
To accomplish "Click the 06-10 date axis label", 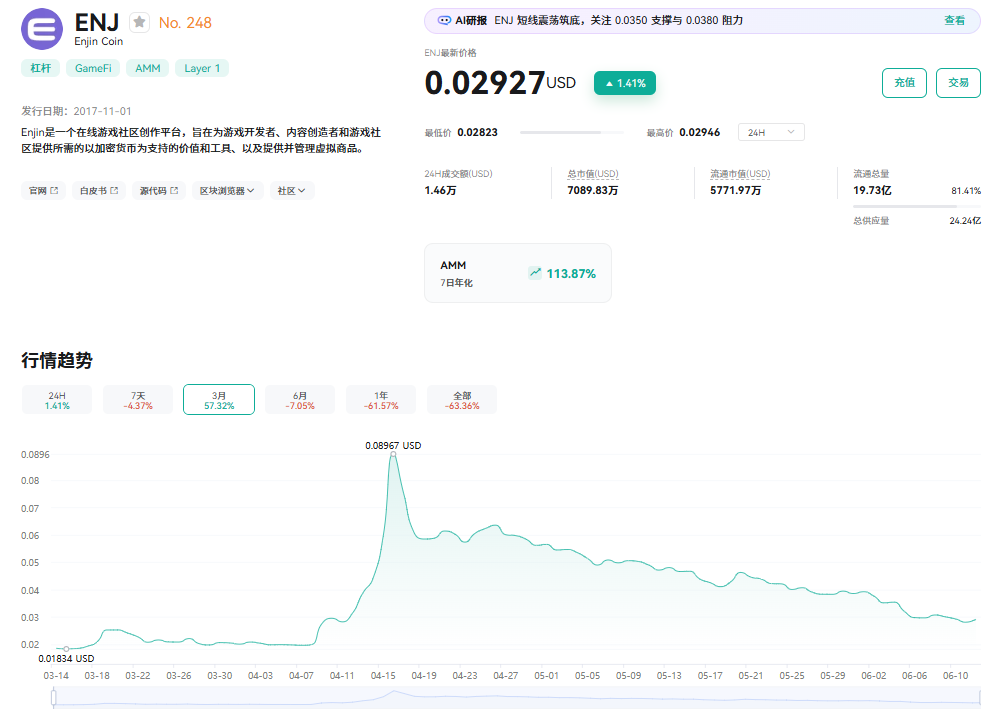I will tap(956, 676).
